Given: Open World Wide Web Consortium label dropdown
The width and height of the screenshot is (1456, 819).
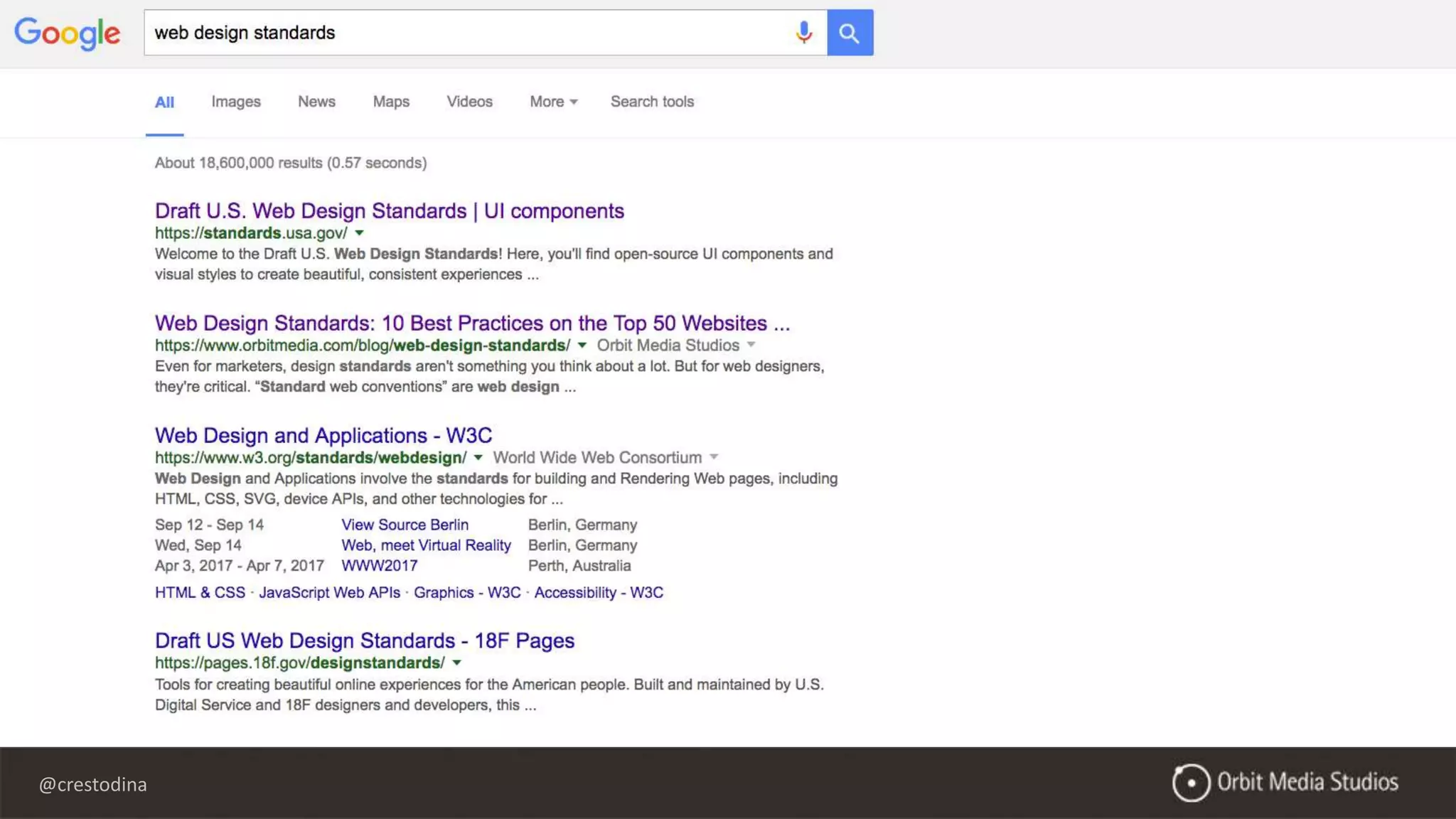Looking at the screenshot, I should pos(714,458).
